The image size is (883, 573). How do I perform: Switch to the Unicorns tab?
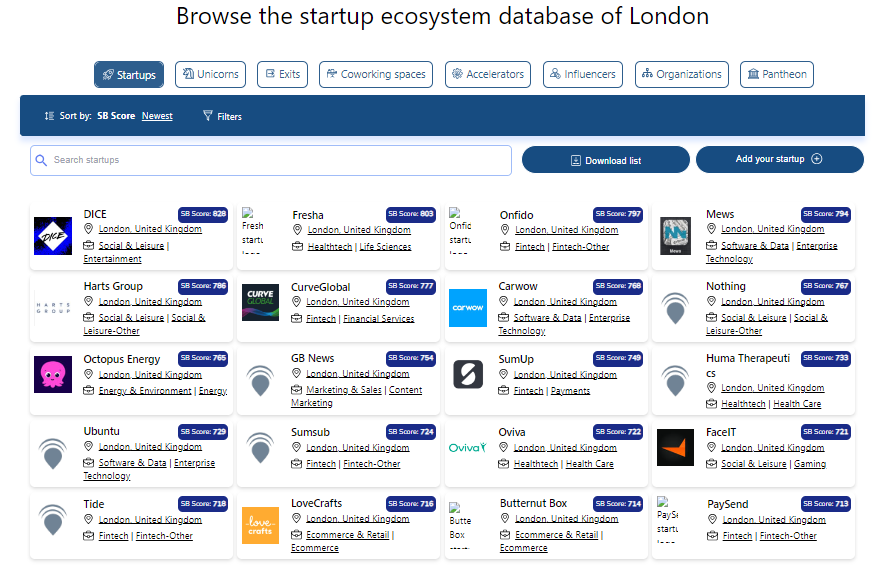click(x=211, y=74)
